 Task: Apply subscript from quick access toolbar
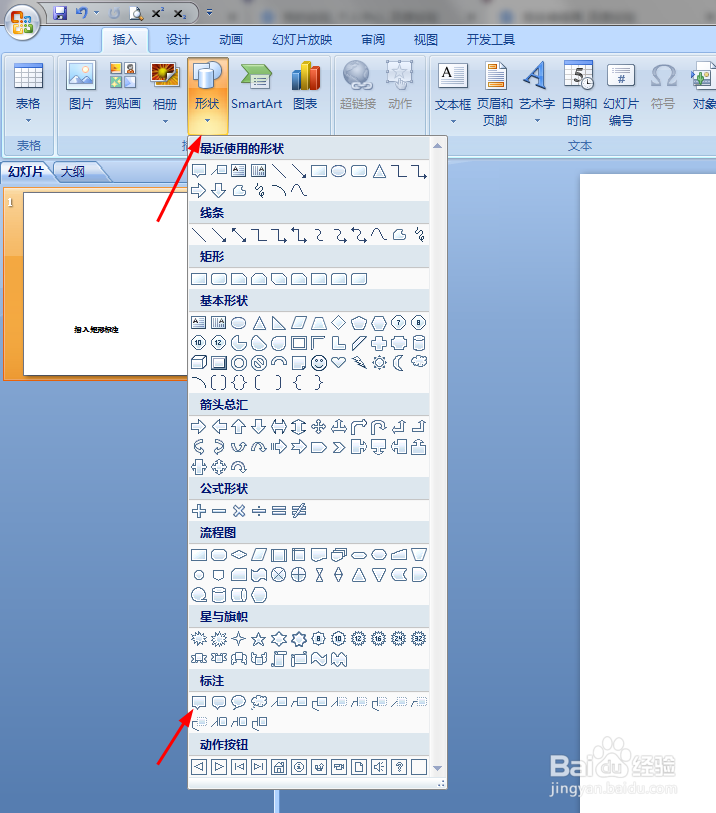pos(179,13)
